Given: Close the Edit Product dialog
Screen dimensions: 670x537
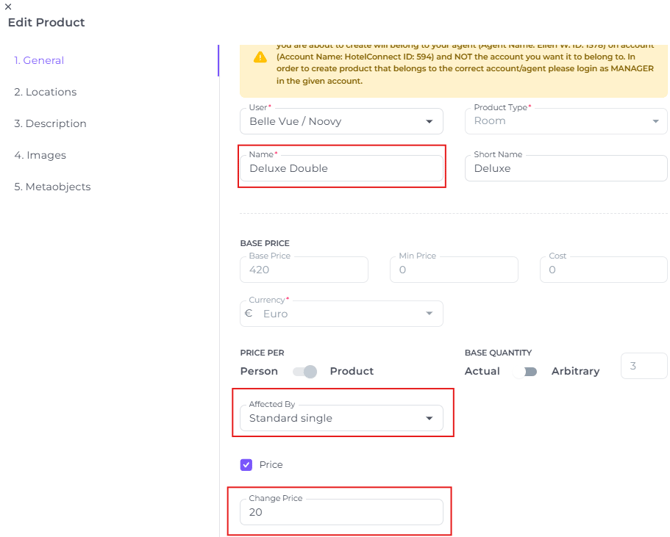Looking at the screenshot, I should pyautogui.click(x=8, y=7).
